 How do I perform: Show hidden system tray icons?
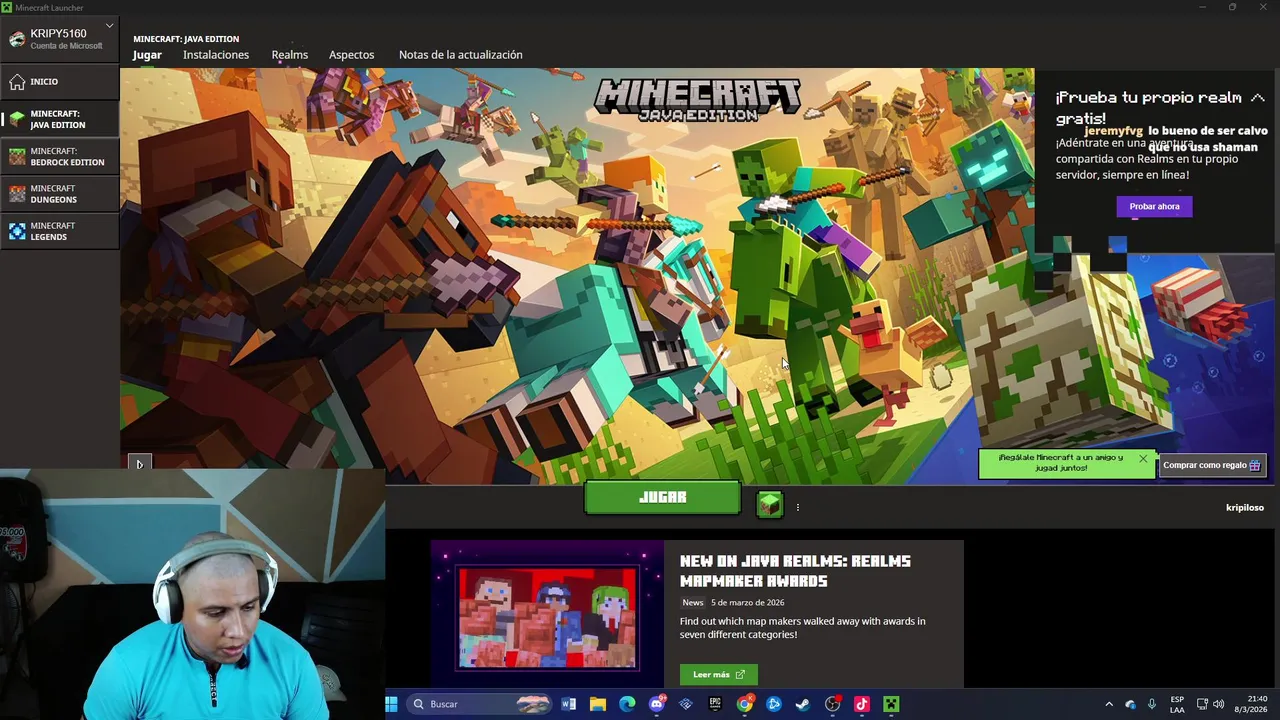1108,704
